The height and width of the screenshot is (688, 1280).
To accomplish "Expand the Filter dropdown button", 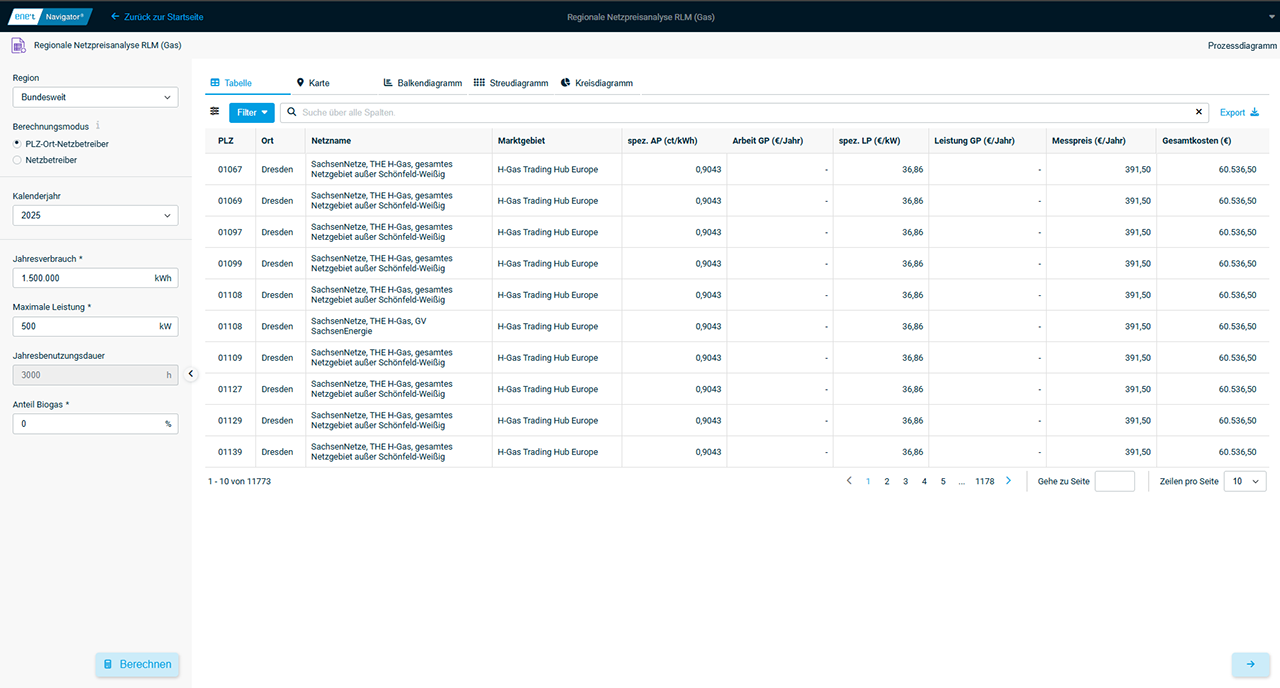I will click(251, 112).
